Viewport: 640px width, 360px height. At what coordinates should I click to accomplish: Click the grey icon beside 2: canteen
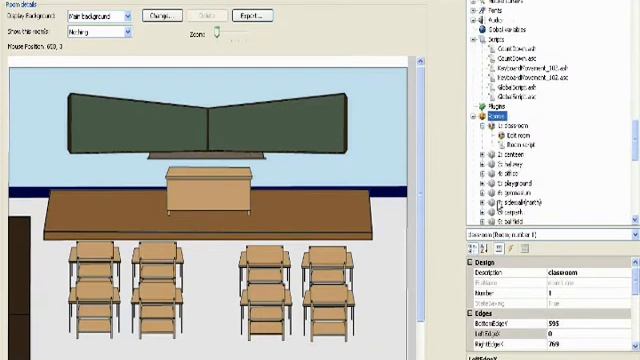point(492,155)
